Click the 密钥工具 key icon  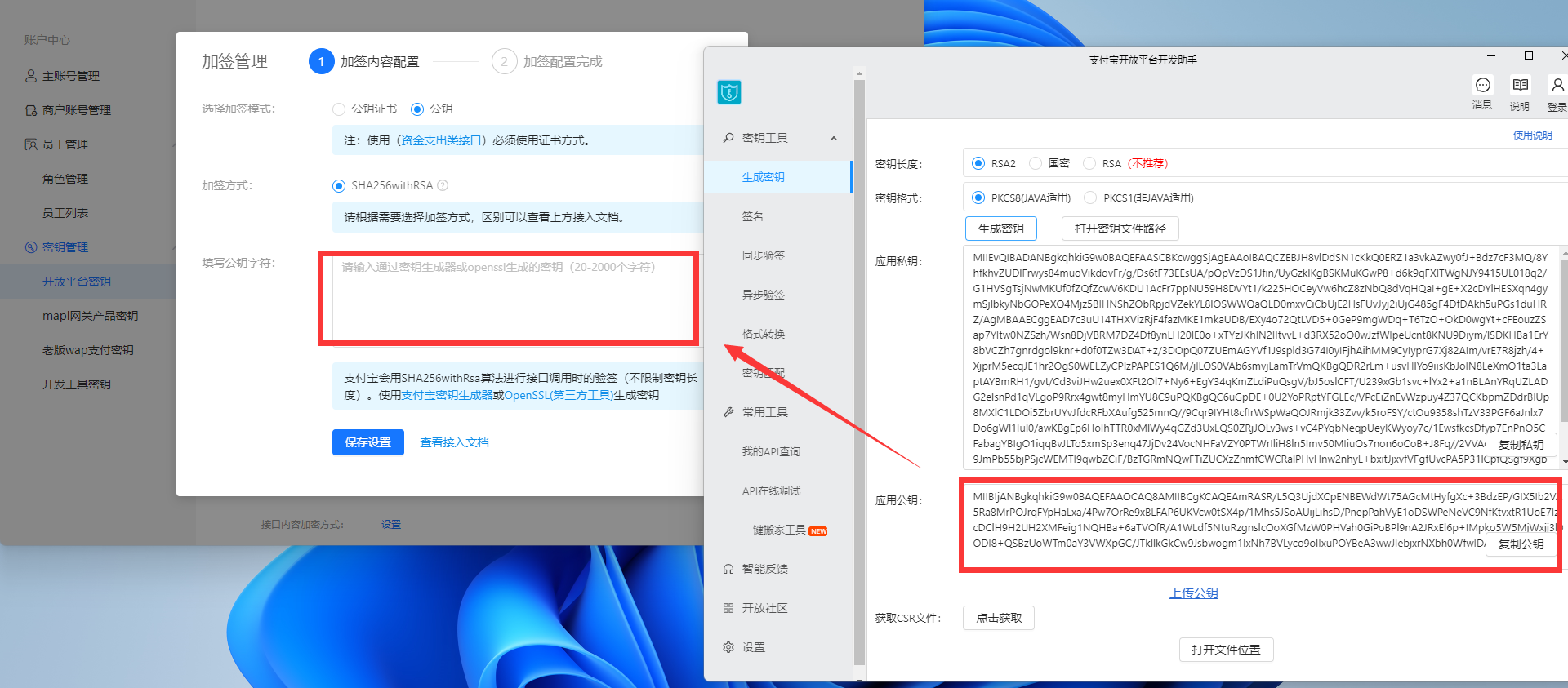point(728,138)
